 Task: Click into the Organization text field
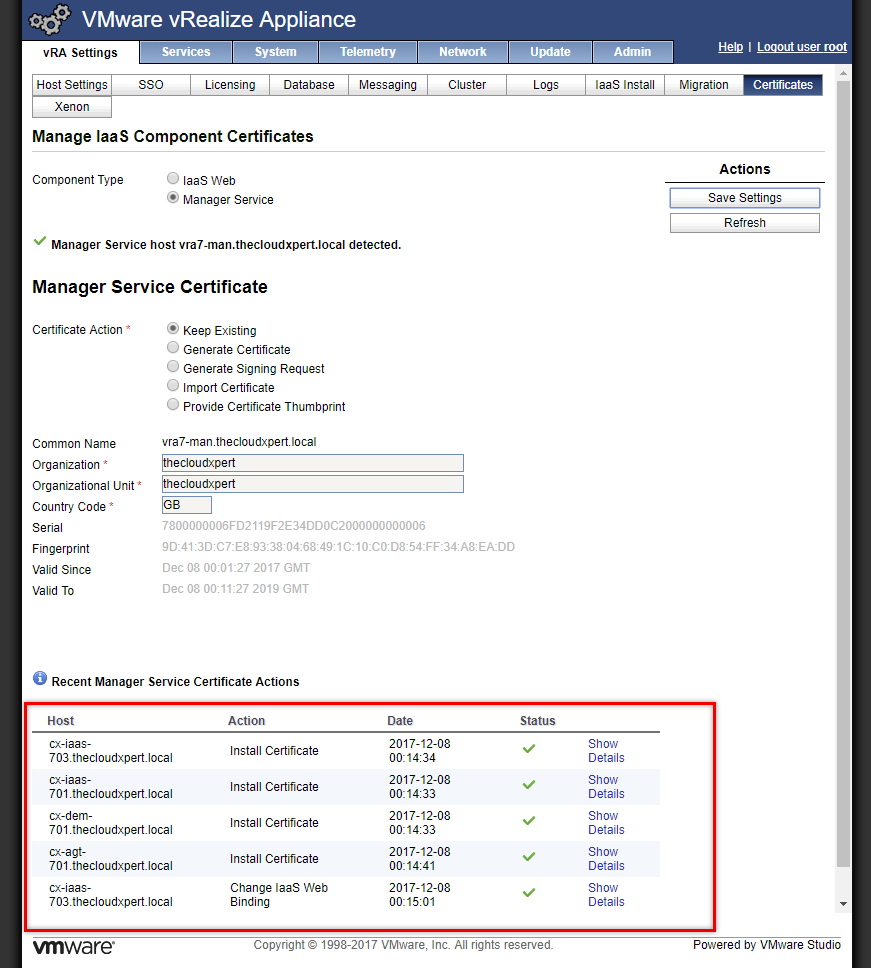coord(312,463)
